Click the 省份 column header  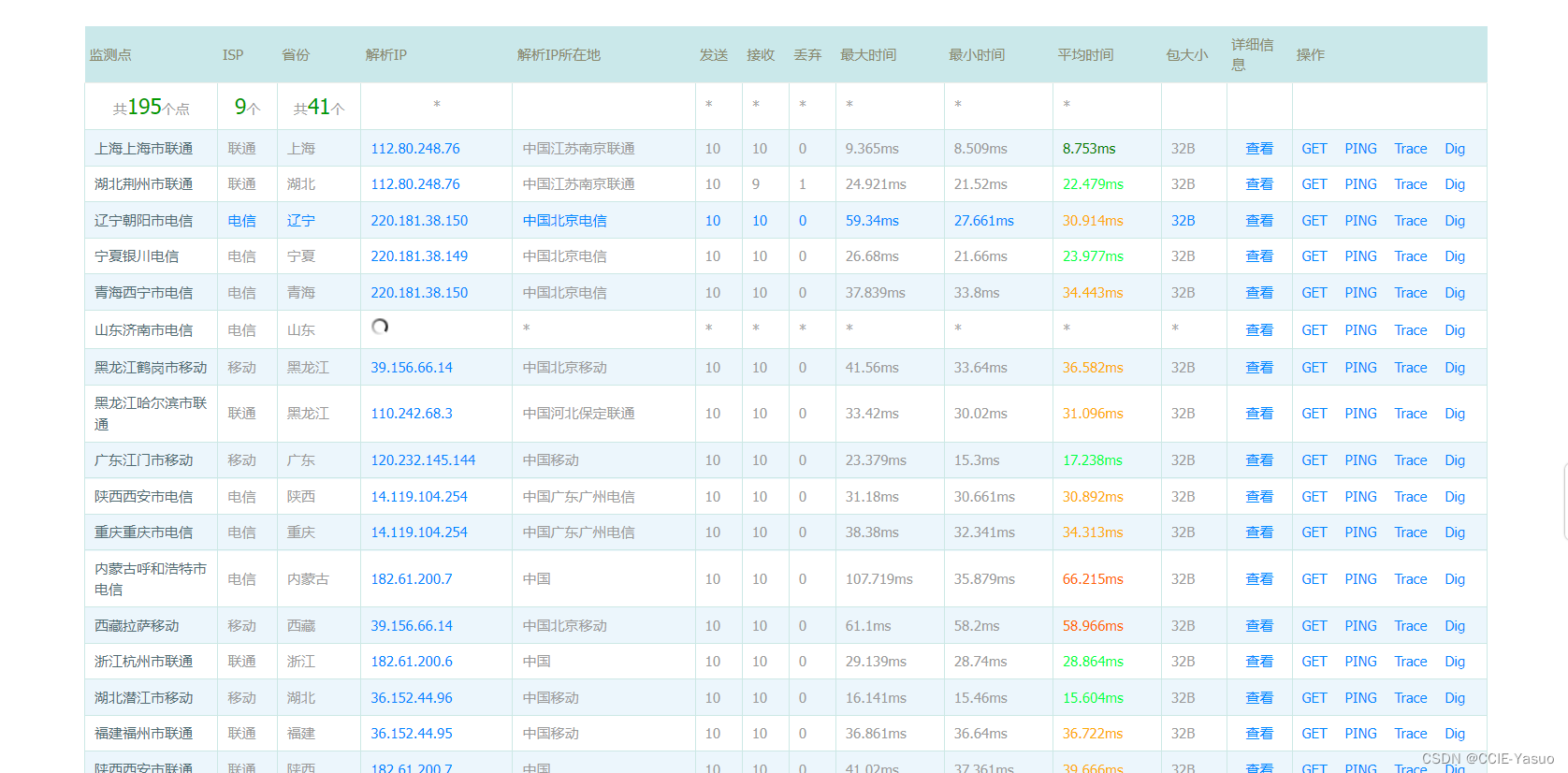point(296,55)
